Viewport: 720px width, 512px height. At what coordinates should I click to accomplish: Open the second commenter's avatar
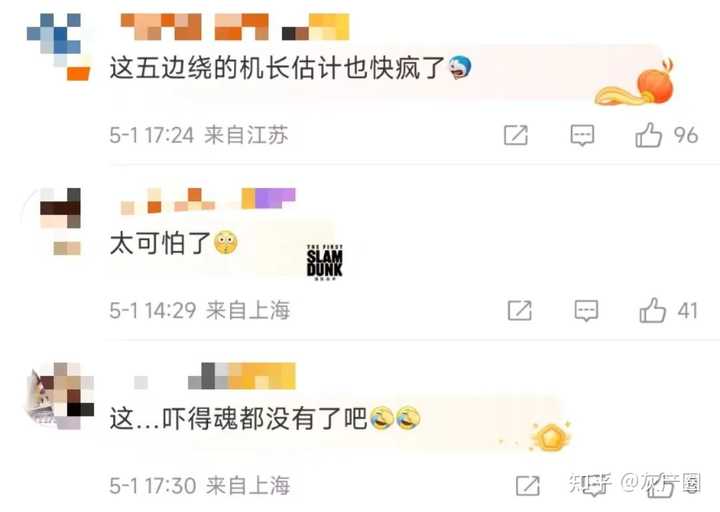[60, 221]
